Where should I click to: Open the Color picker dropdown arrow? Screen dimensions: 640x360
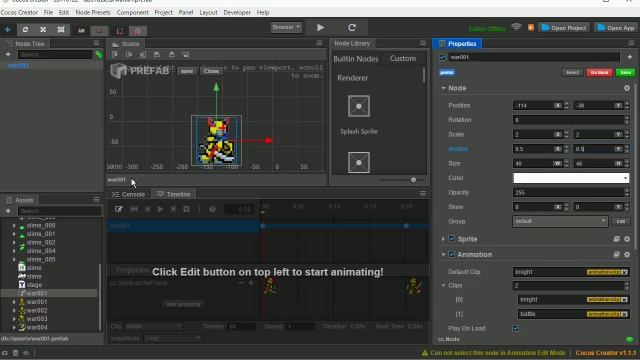click(x=625, y=178)
